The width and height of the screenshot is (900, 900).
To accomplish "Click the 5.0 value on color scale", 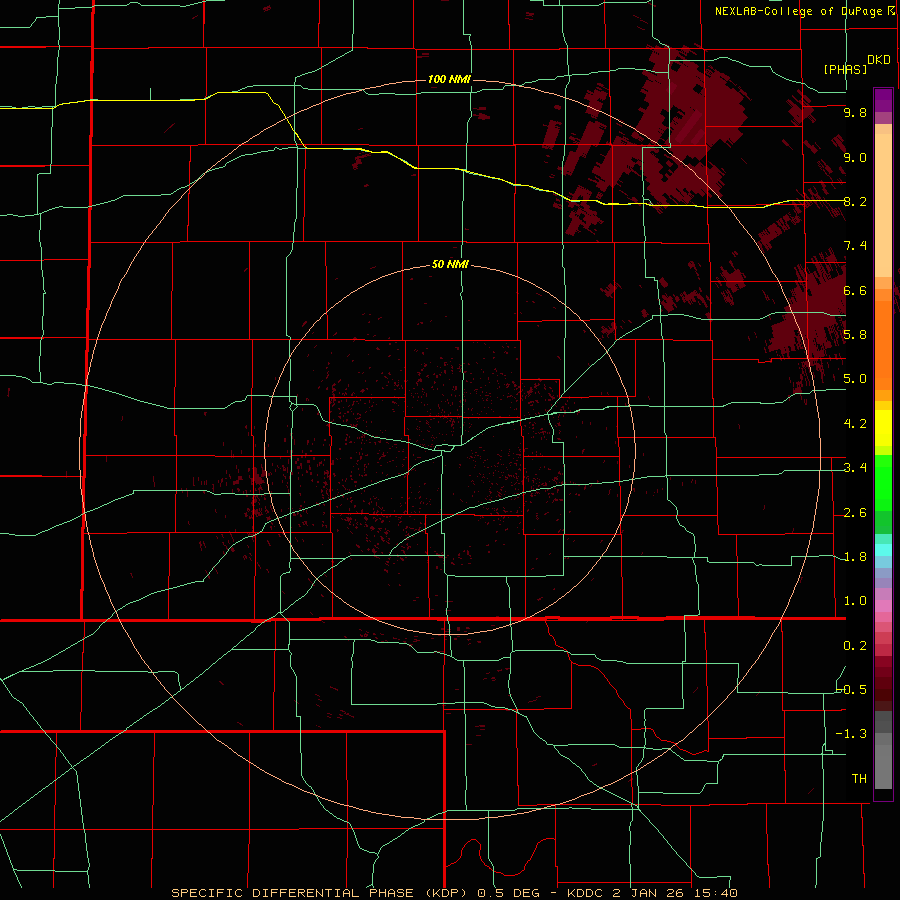I will pyautogui.click(x=855, y=379).
